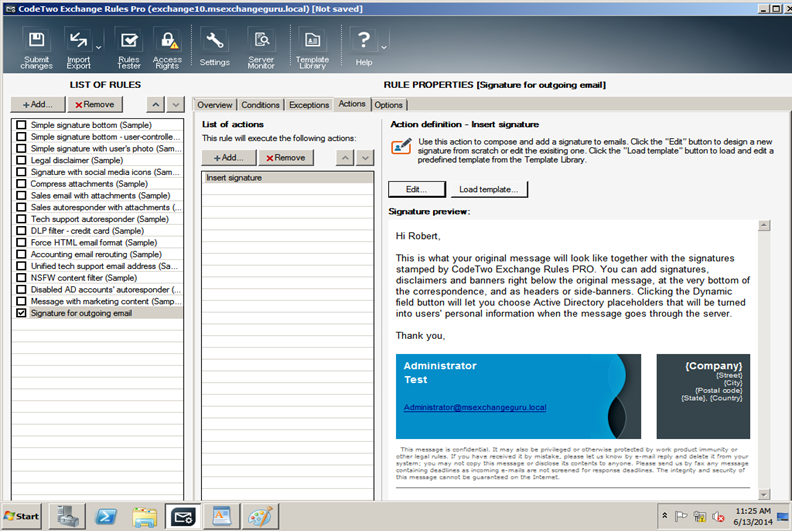Remove the selected rule from list of rules

coord(95,105)
